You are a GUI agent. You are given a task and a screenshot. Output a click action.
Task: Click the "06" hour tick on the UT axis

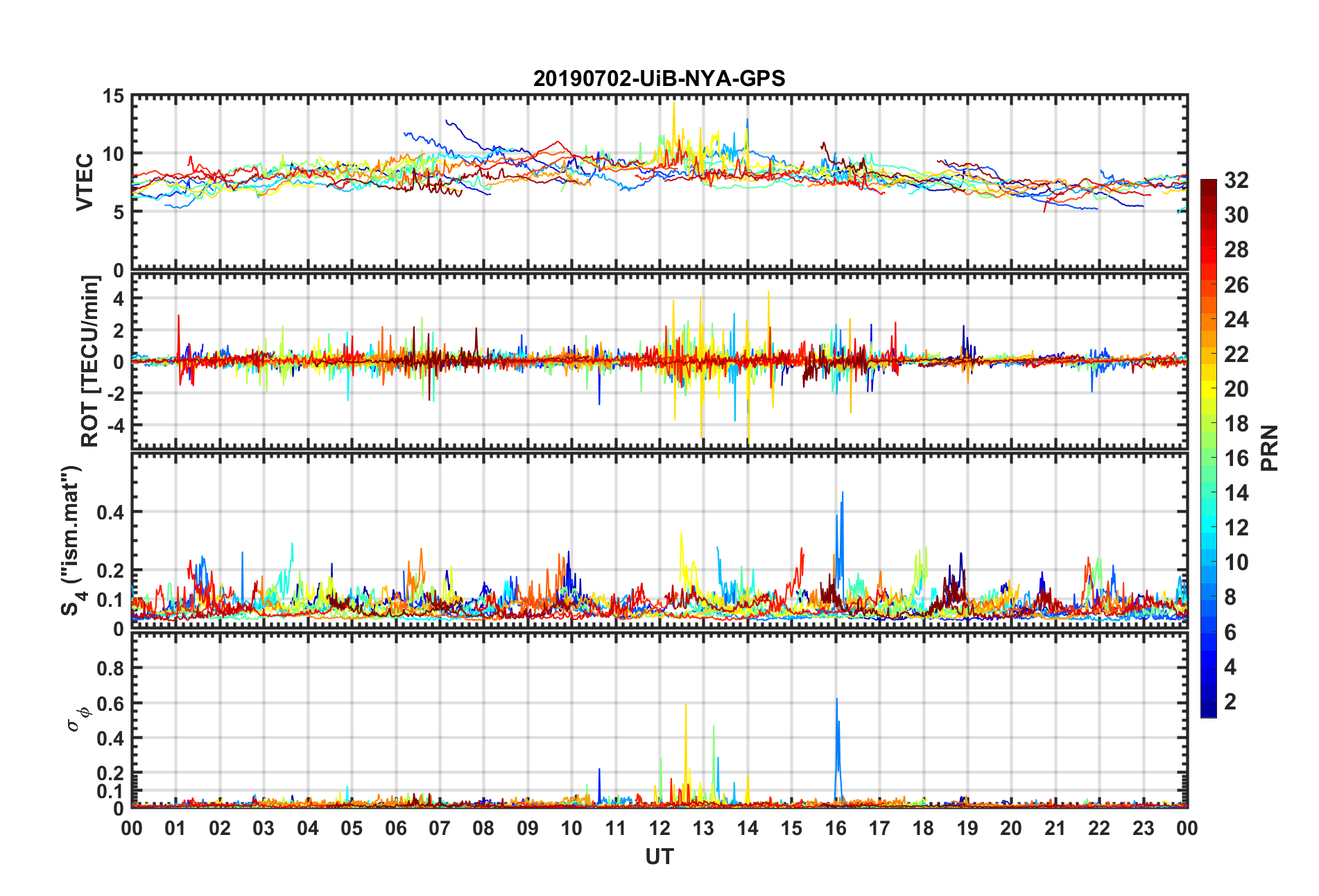[396, 829]
